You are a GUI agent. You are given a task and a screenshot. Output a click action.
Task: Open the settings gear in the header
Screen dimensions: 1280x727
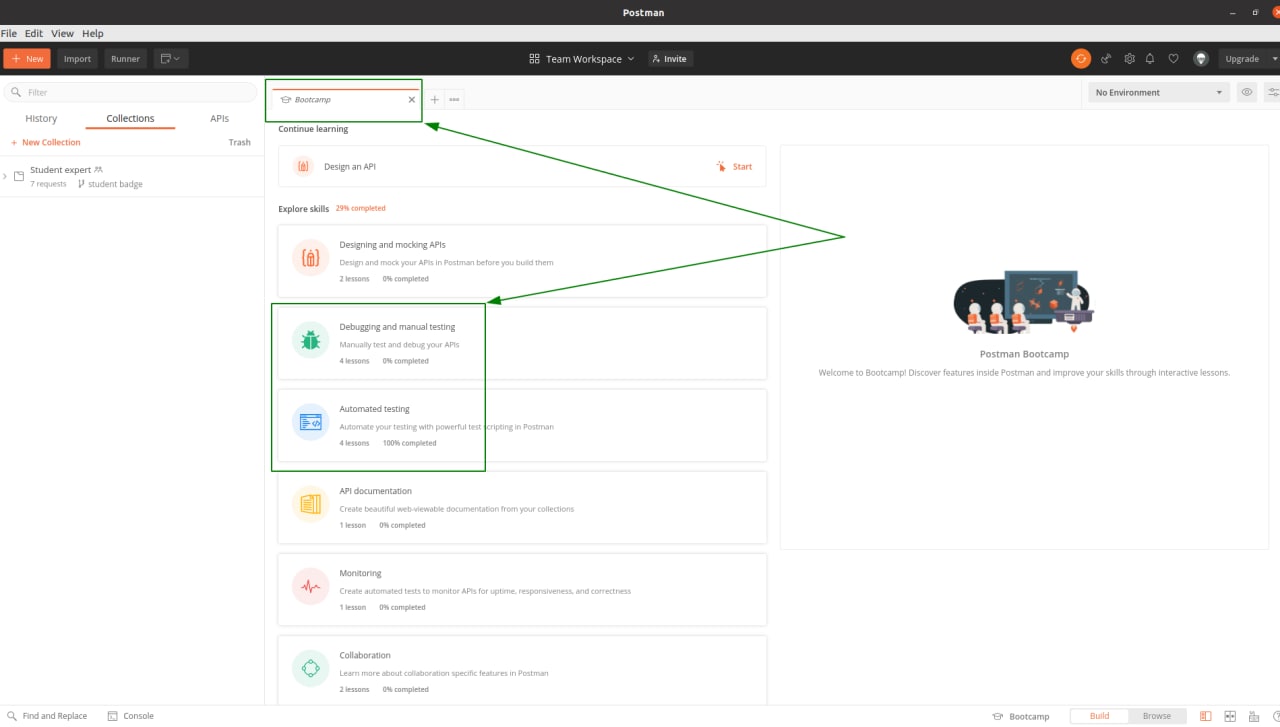point(1130,59)
